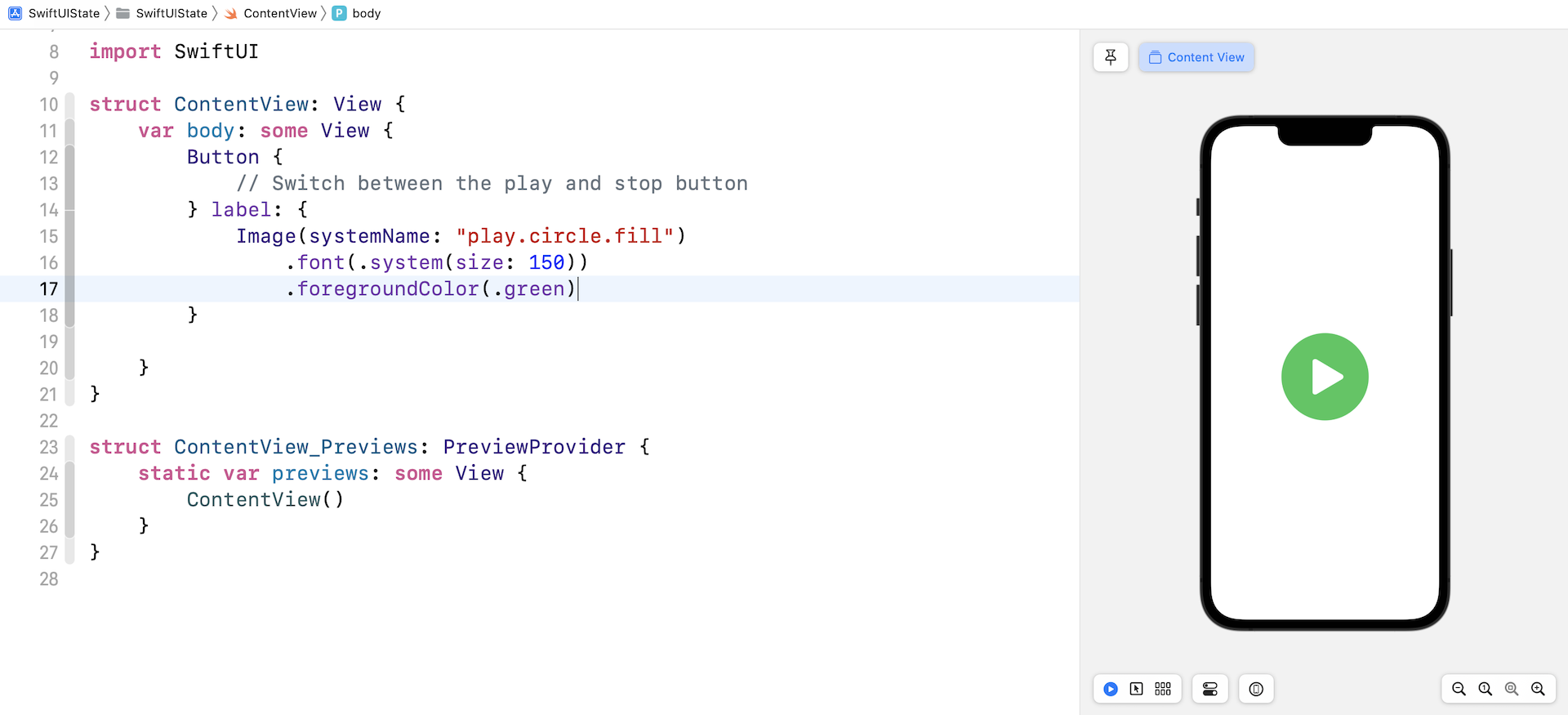Click line number 17 in the gutter
Image resolution: width=1568 pixels, height=715 pixels.
click(48, 288)
